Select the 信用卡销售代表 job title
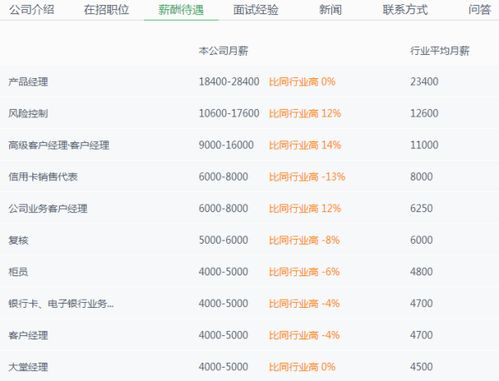 click(43, 177)
